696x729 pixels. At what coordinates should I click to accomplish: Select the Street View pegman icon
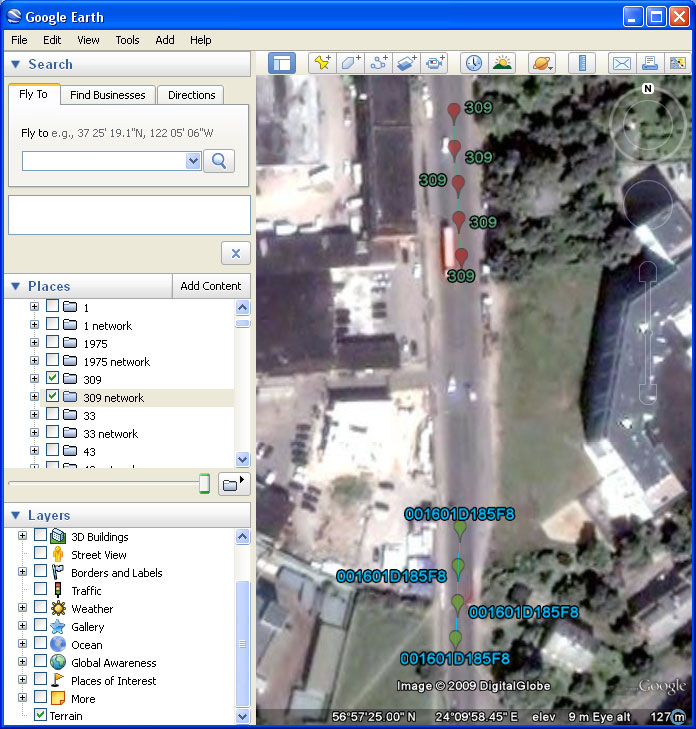(x=58, y=555)
